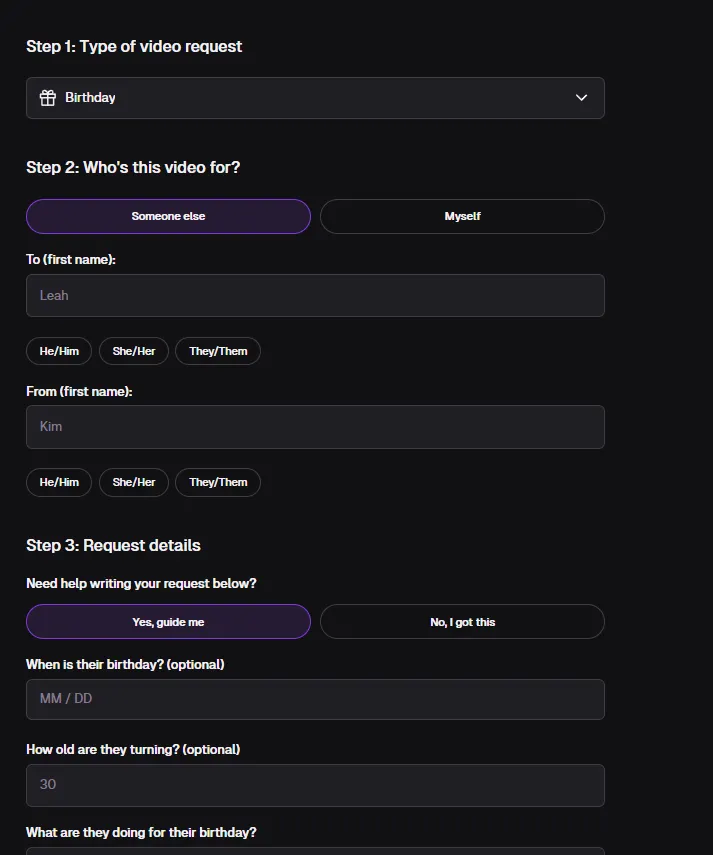The width and height of the screenshot is (713, 855).
Task: Click the 'When is their birthday?' label
Action: click(125, 664)
